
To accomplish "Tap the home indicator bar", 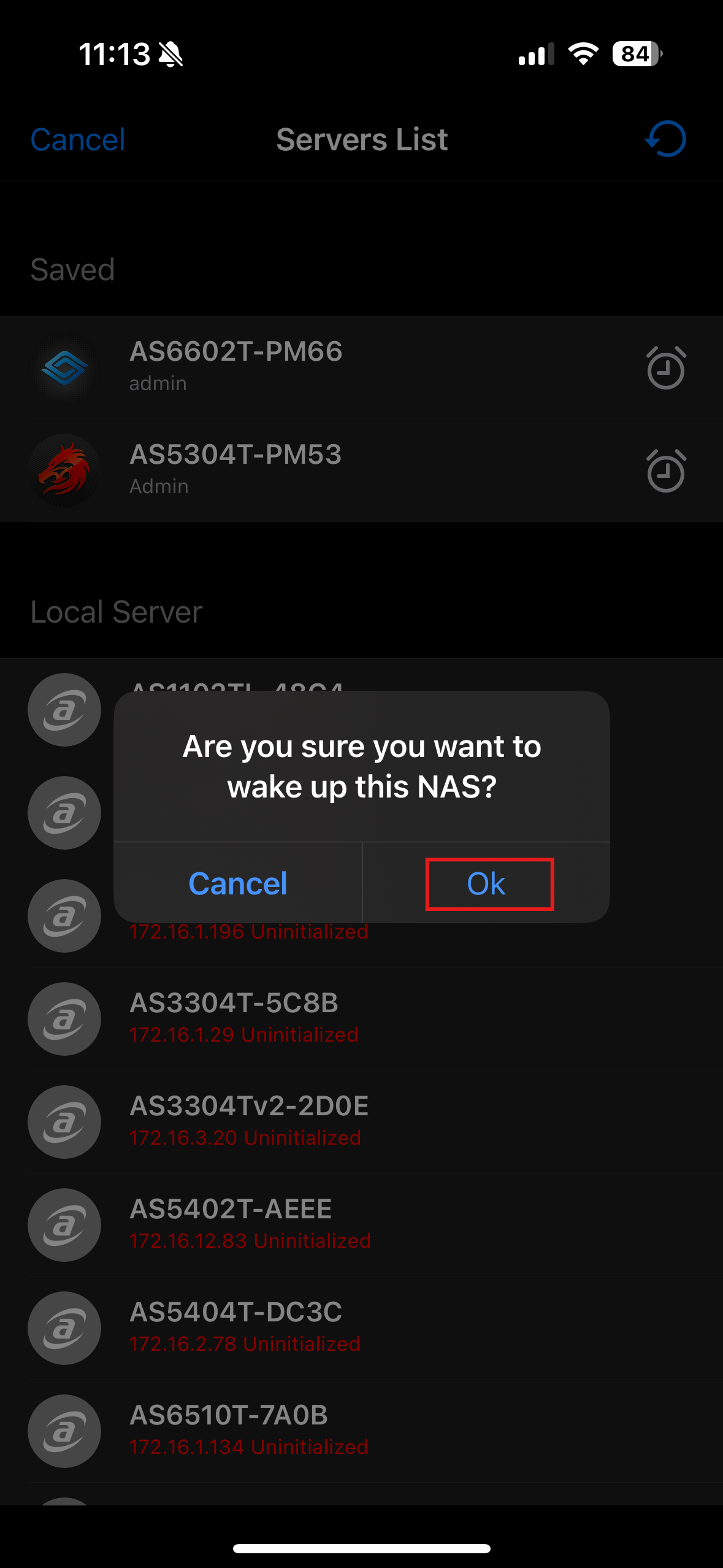I will 361,1548.
